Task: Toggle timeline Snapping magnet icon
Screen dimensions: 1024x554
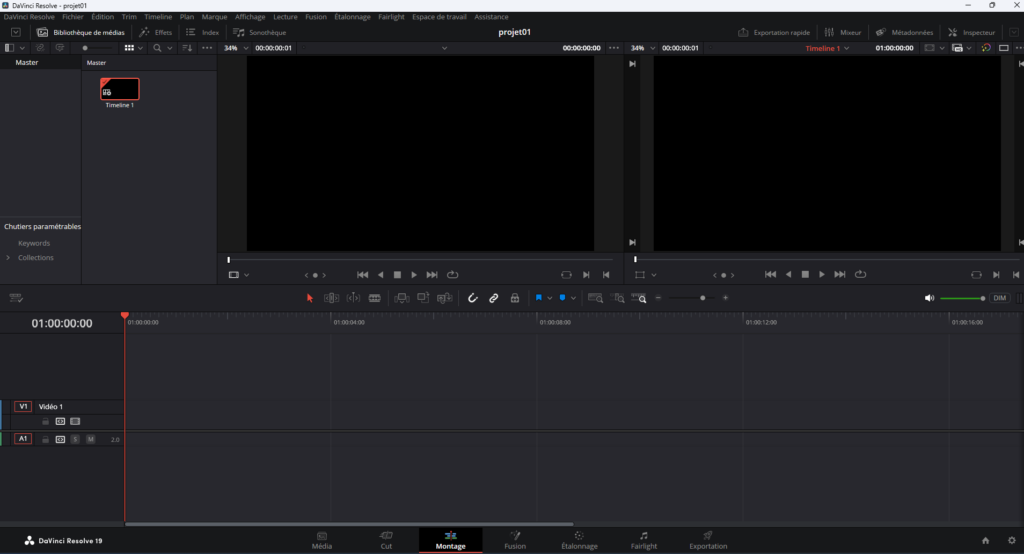Action: (x=473, y=298)
